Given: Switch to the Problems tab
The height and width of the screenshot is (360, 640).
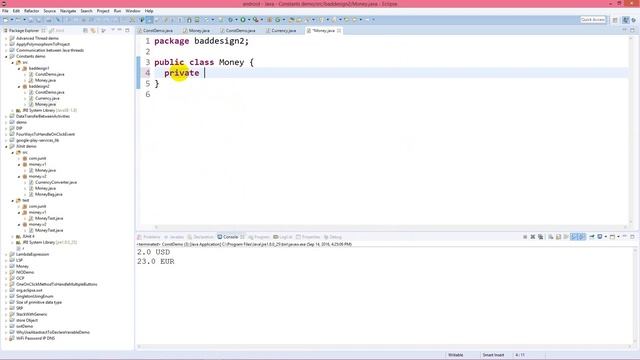Looking at the screenshot, I should click(x=149, y=237).
